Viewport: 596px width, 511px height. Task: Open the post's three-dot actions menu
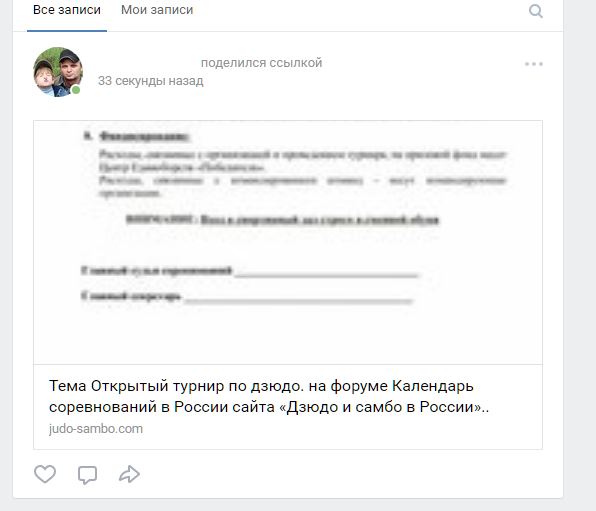click(534, 64)
